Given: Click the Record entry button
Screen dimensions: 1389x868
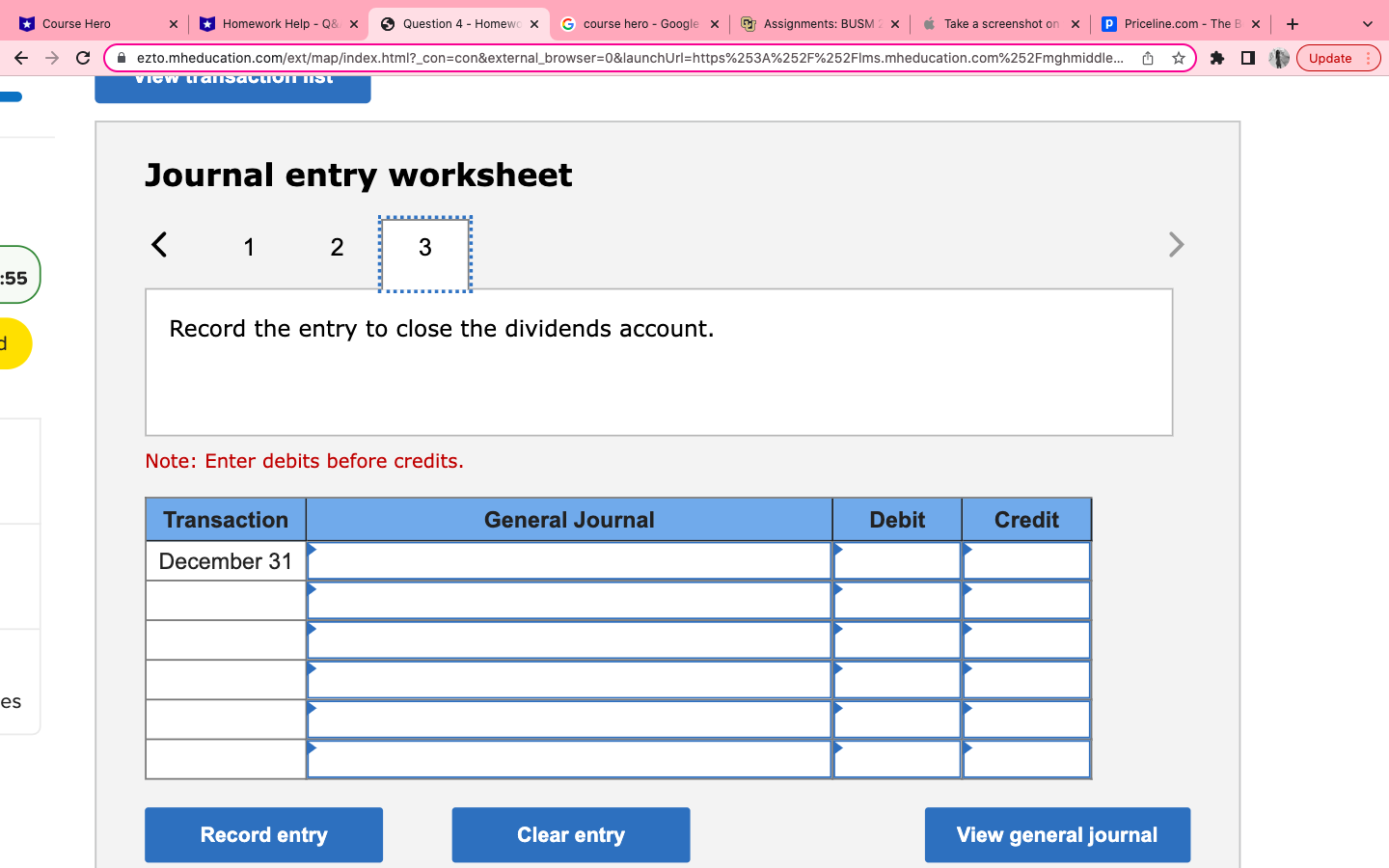Looking at the screenshot, I should (263, 834).
